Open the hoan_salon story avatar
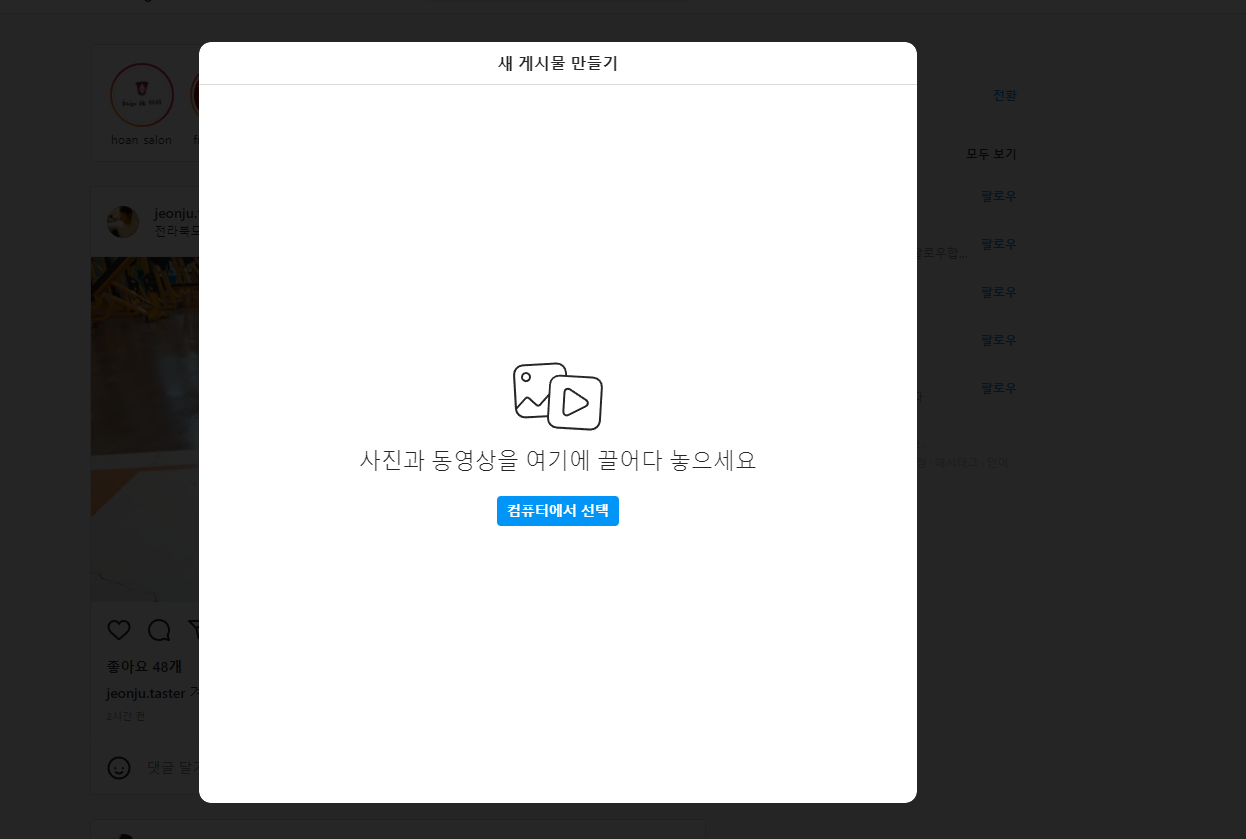This screenshot has height=839, width=1246. pyautogui.click(x=142, y=95)
